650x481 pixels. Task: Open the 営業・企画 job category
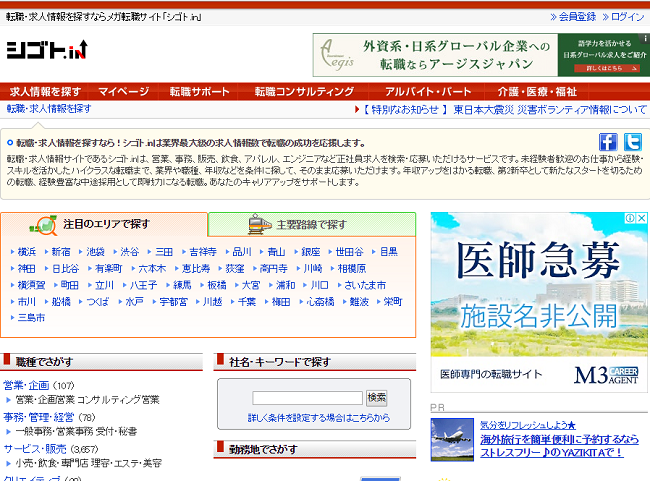coord(26,386)
